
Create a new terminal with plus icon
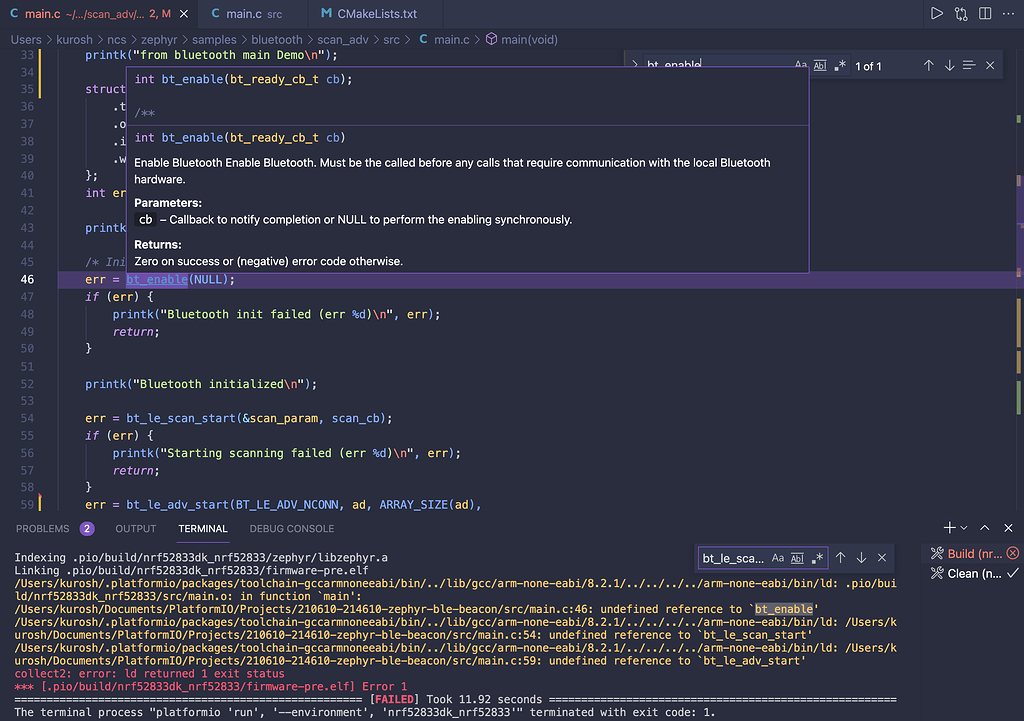[x=949, y=528]
